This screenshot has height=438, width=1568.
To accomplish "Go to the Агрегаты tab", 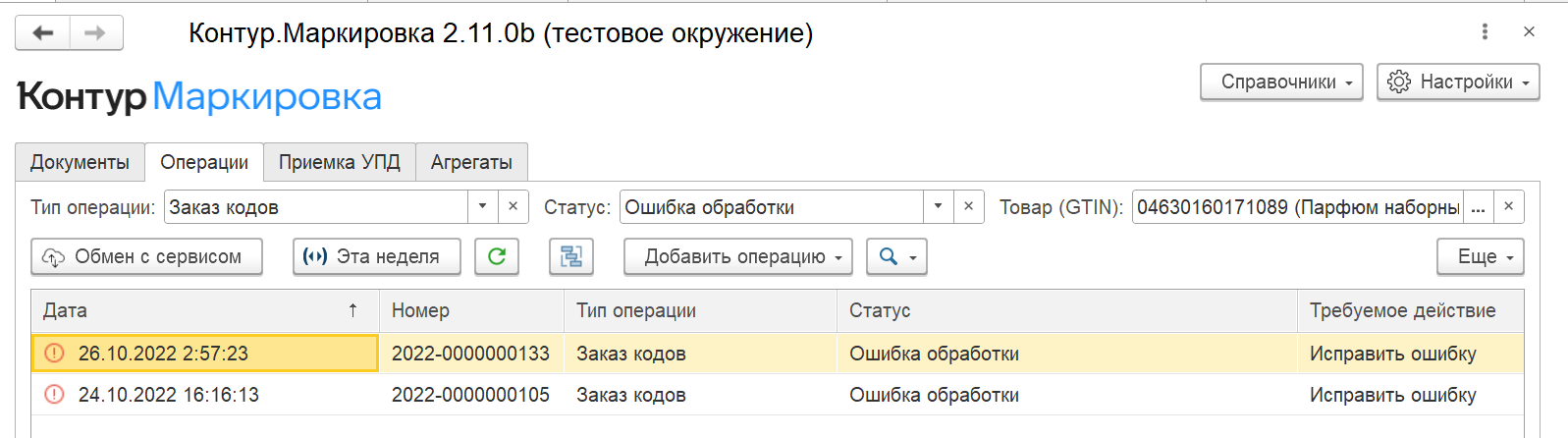I will click(471, 162).
